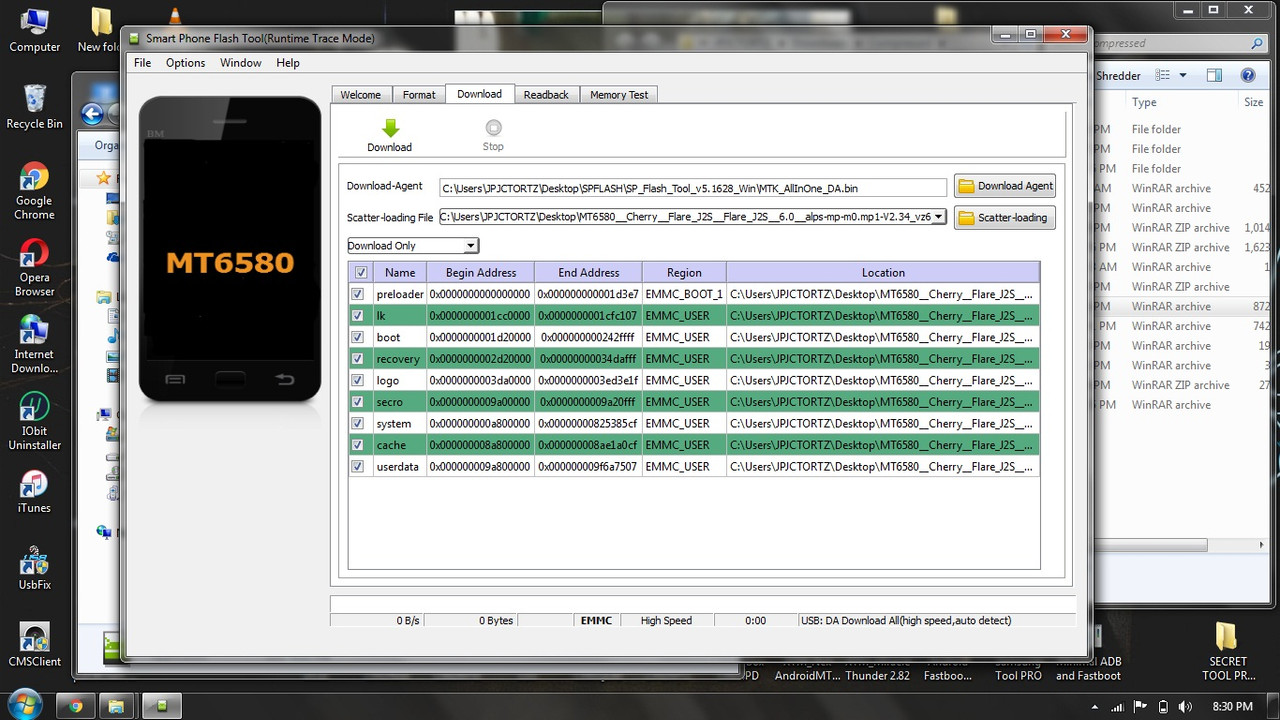Open IObit Uninstaller desktop icon
The width and height of the screenshot is (1280, 720).
34,421
